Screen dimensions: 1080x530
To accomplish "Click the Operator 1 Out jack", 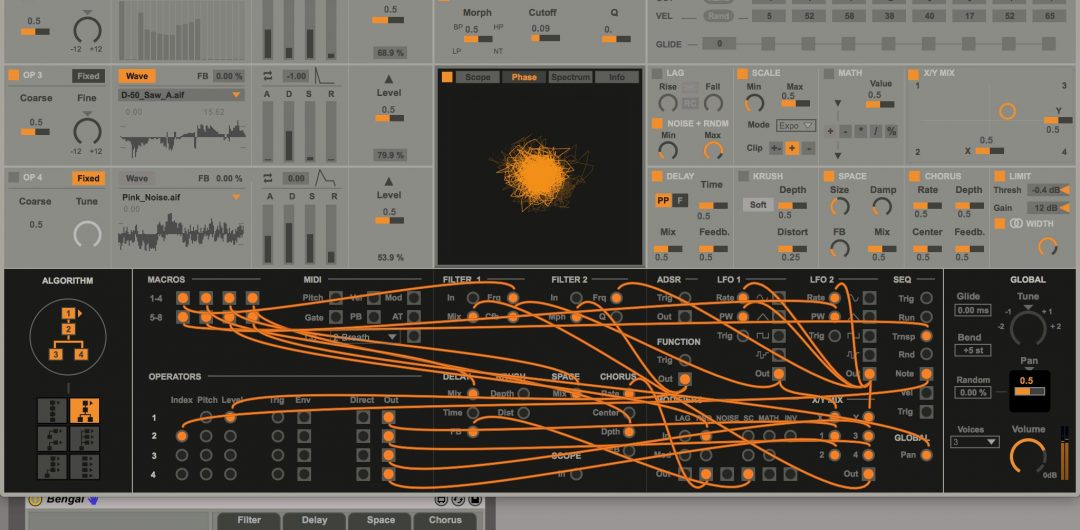I will point(388,418).
